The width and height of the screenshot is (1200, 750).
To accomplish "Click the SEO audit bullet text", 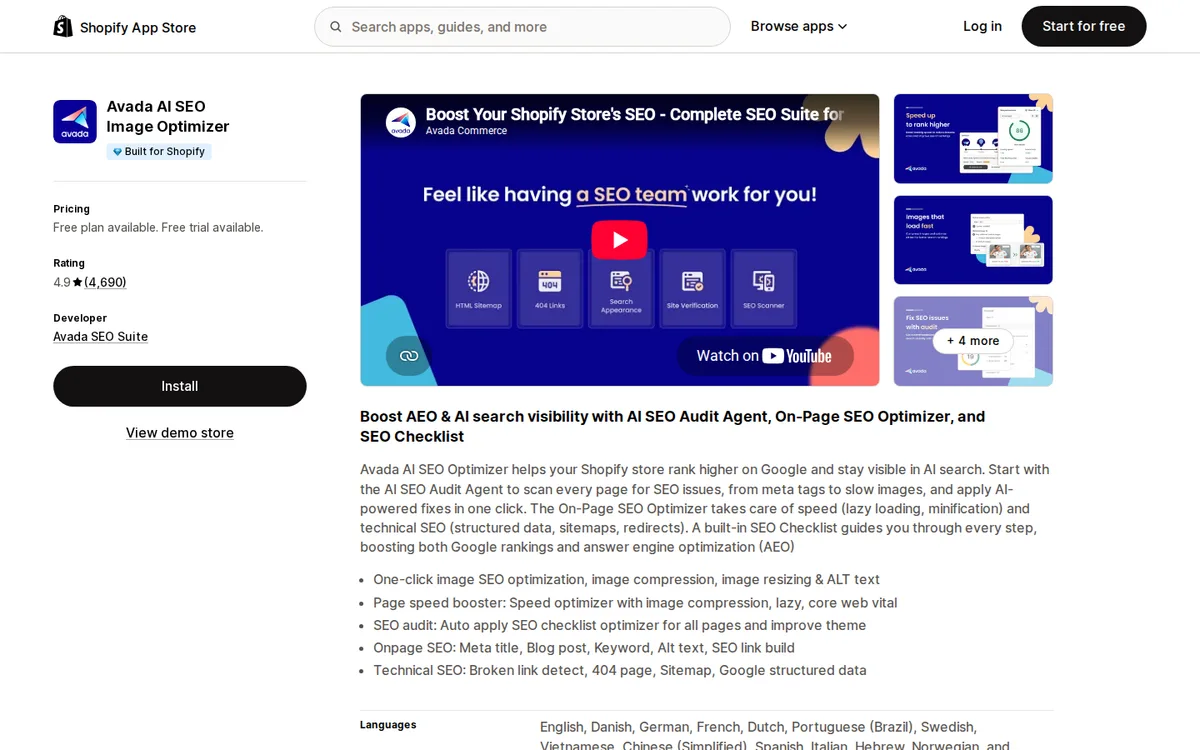I will pos(620,626).
